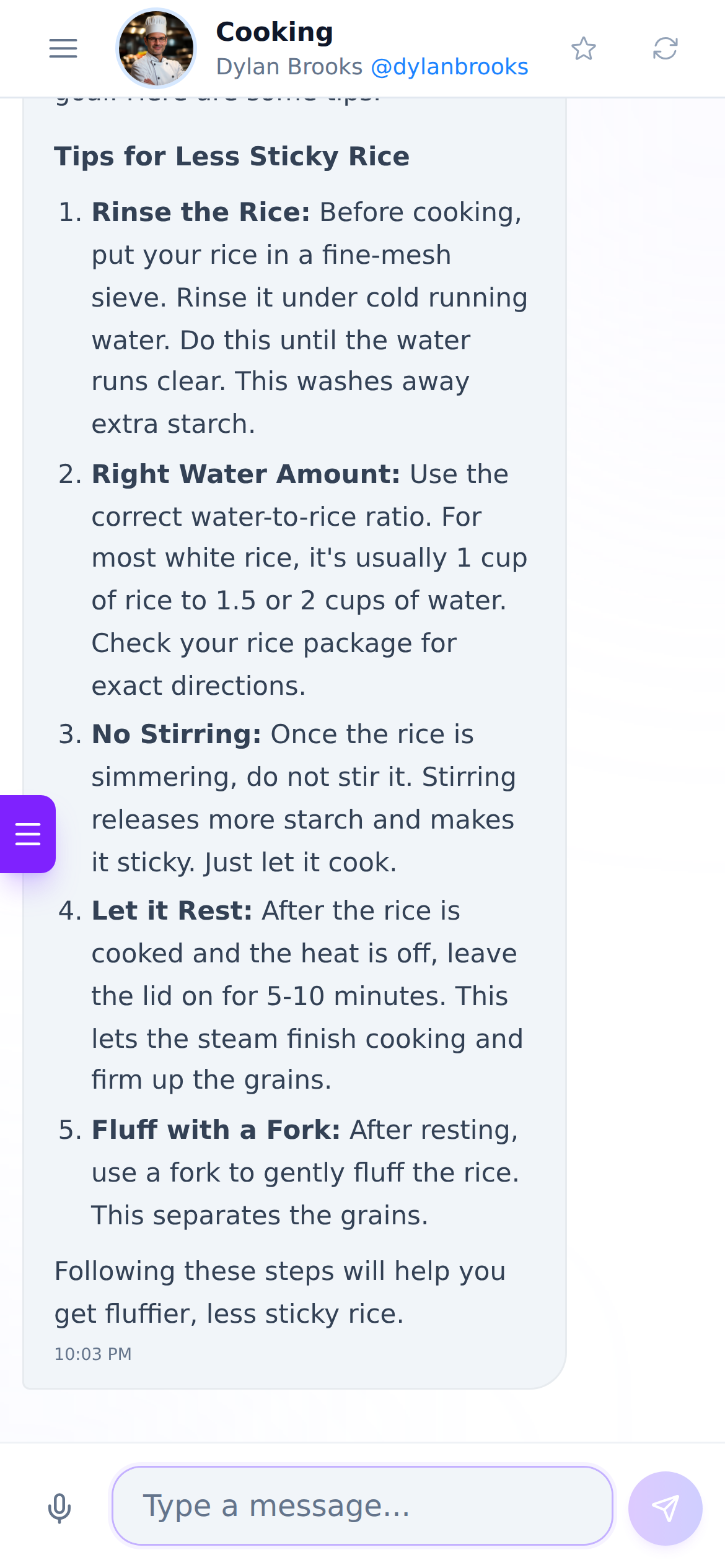The image size is (725, 1568).
Task: Select the Right Water Amount tip
Action: coord(291,580)
